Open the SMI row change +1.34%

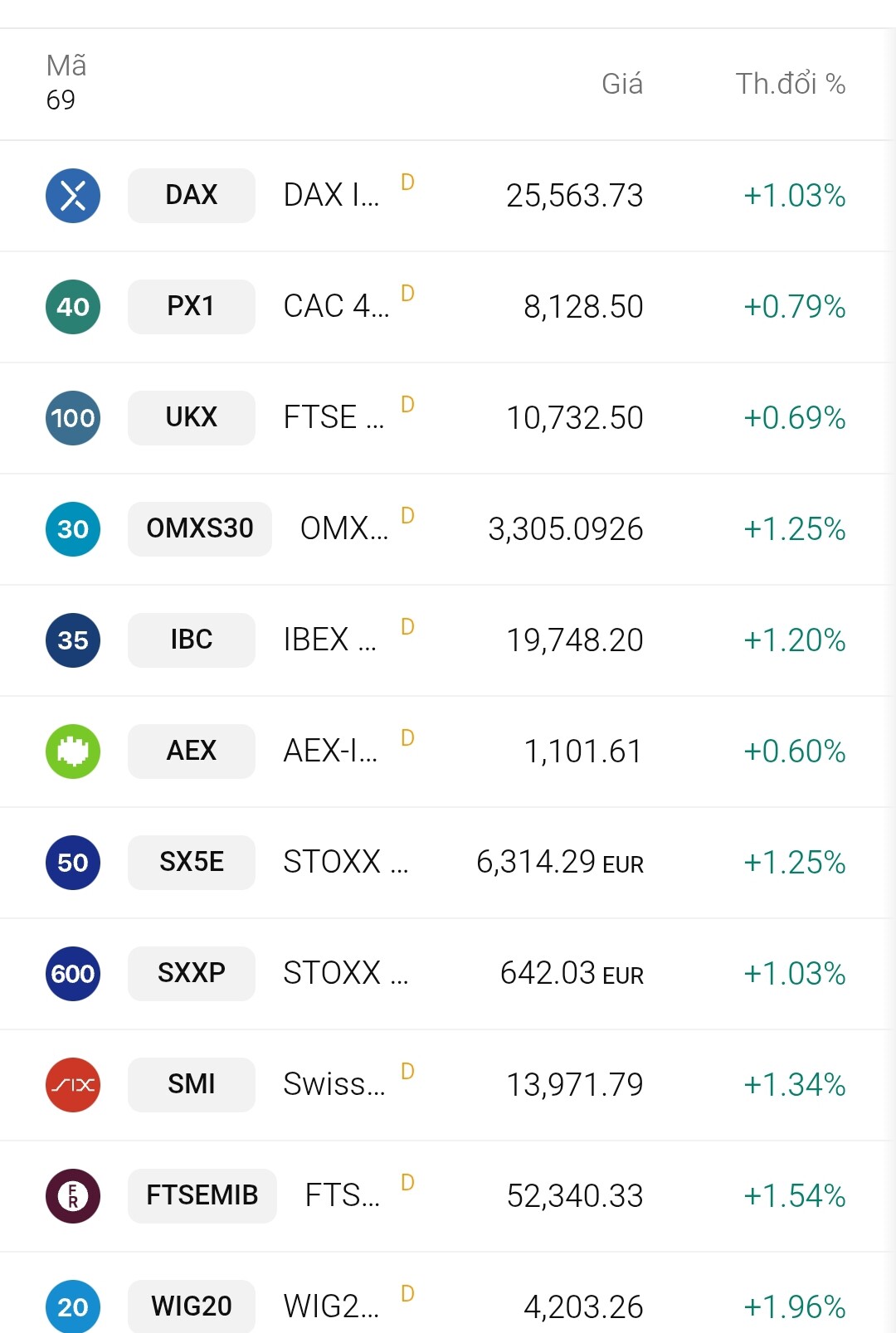(x=794, y=1085)
